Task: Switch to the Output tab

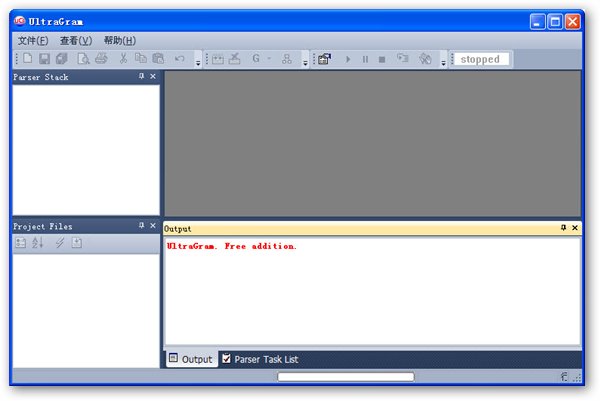Action: [191, 359]
